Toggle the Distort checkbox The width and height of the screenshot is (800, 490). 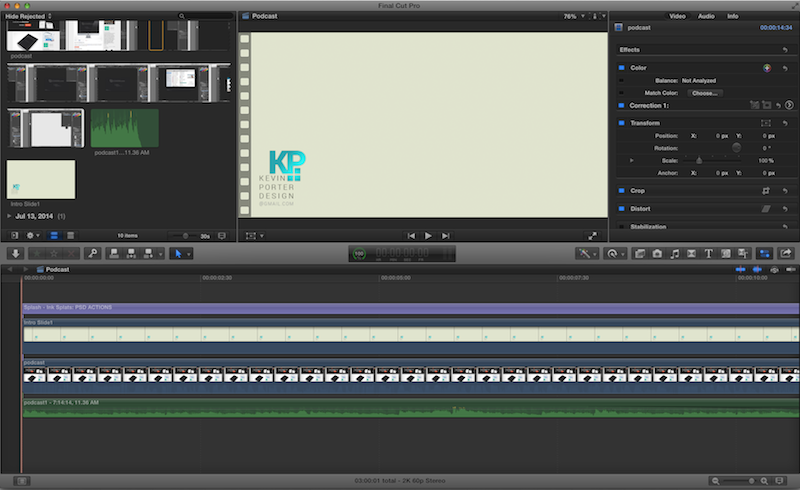click(621, 209)
